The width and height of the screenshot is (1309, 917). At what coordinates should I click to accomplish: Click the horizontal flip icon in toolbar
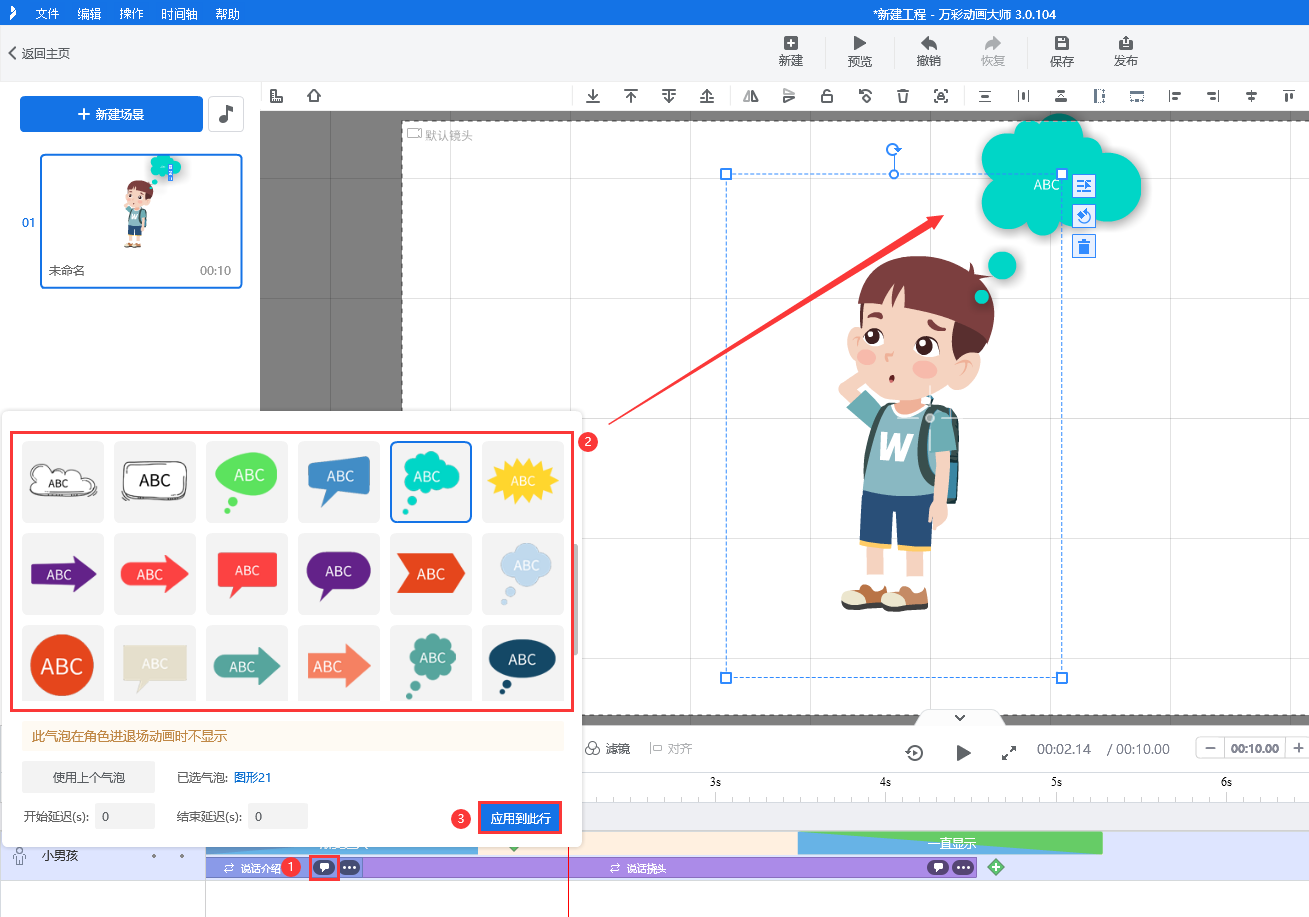751,96
